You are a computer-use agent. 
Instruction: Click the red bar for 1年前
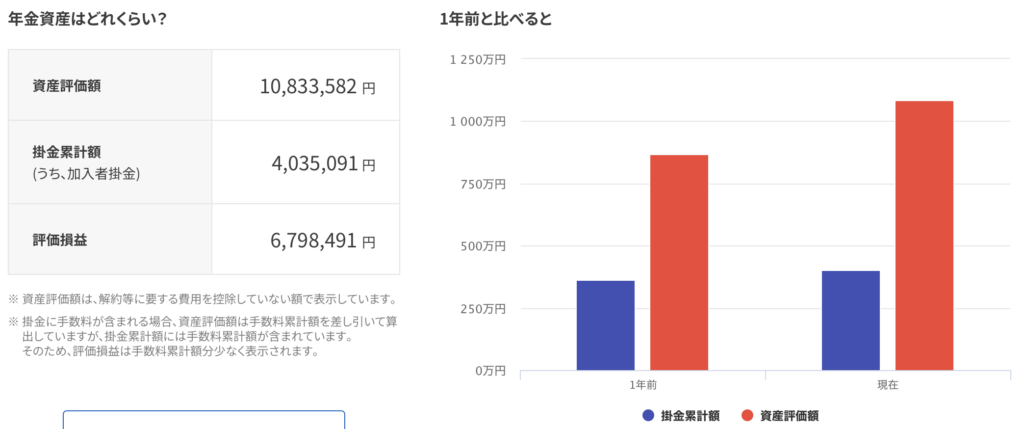click(x=679, y=262)
